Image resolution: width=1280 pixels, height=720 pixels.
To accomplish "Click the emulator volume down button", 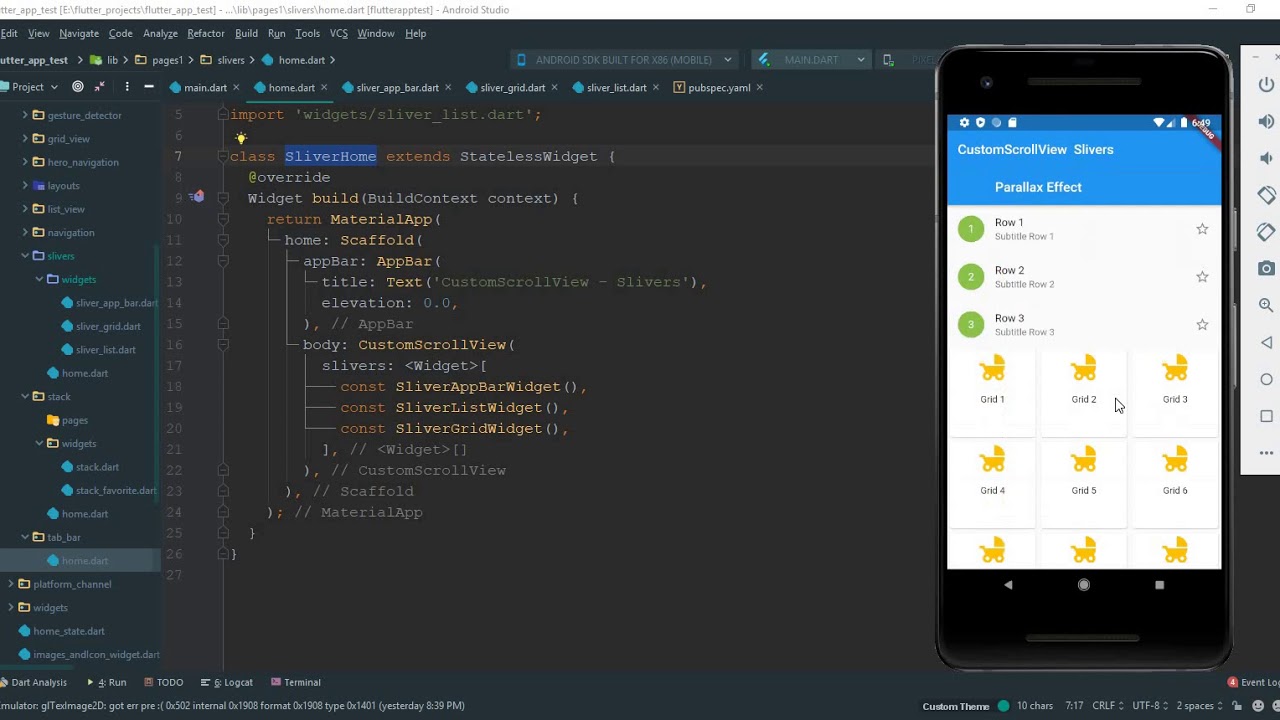I will [1266, 158].
